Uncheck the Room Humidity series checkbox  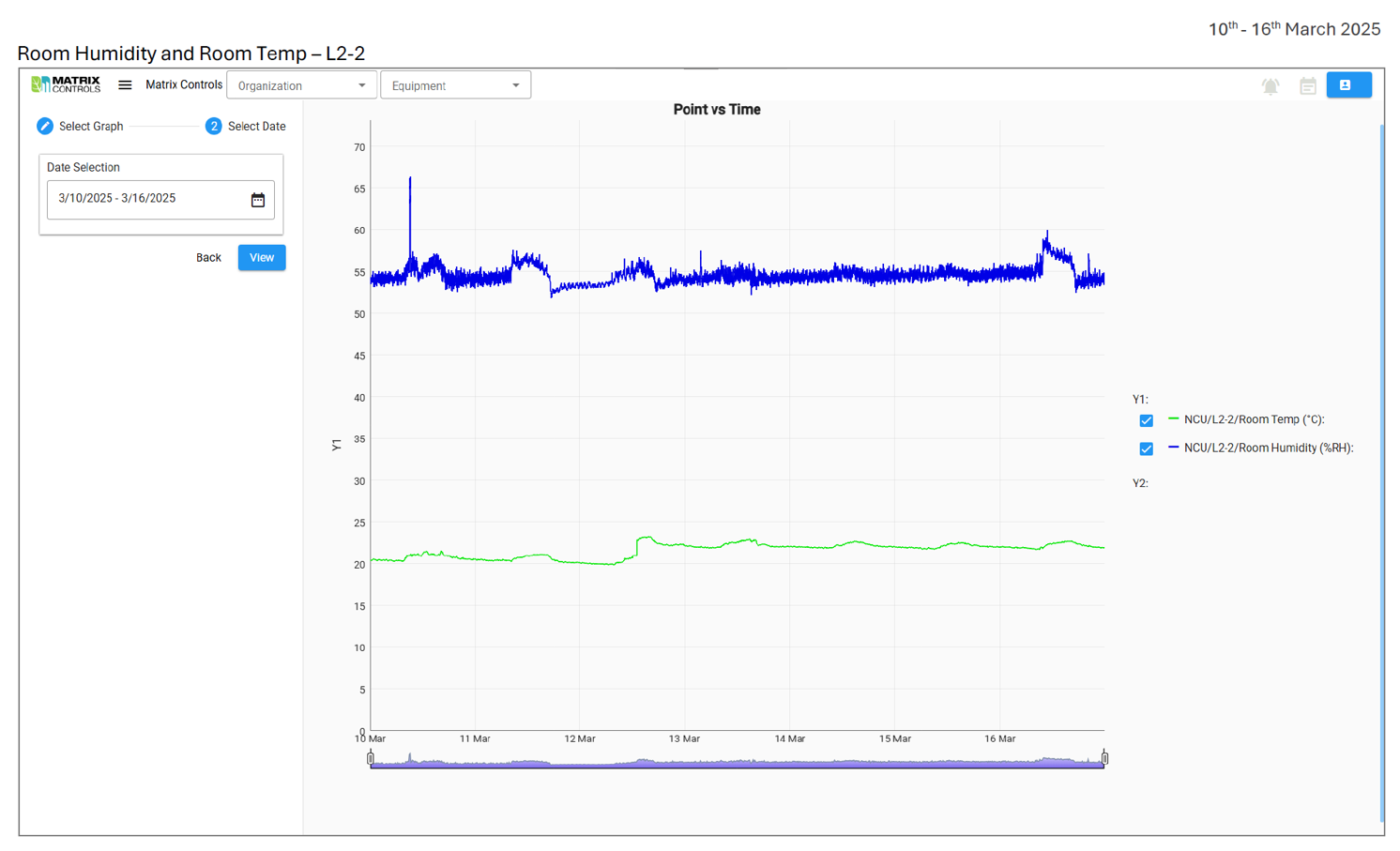(1146, 448)
